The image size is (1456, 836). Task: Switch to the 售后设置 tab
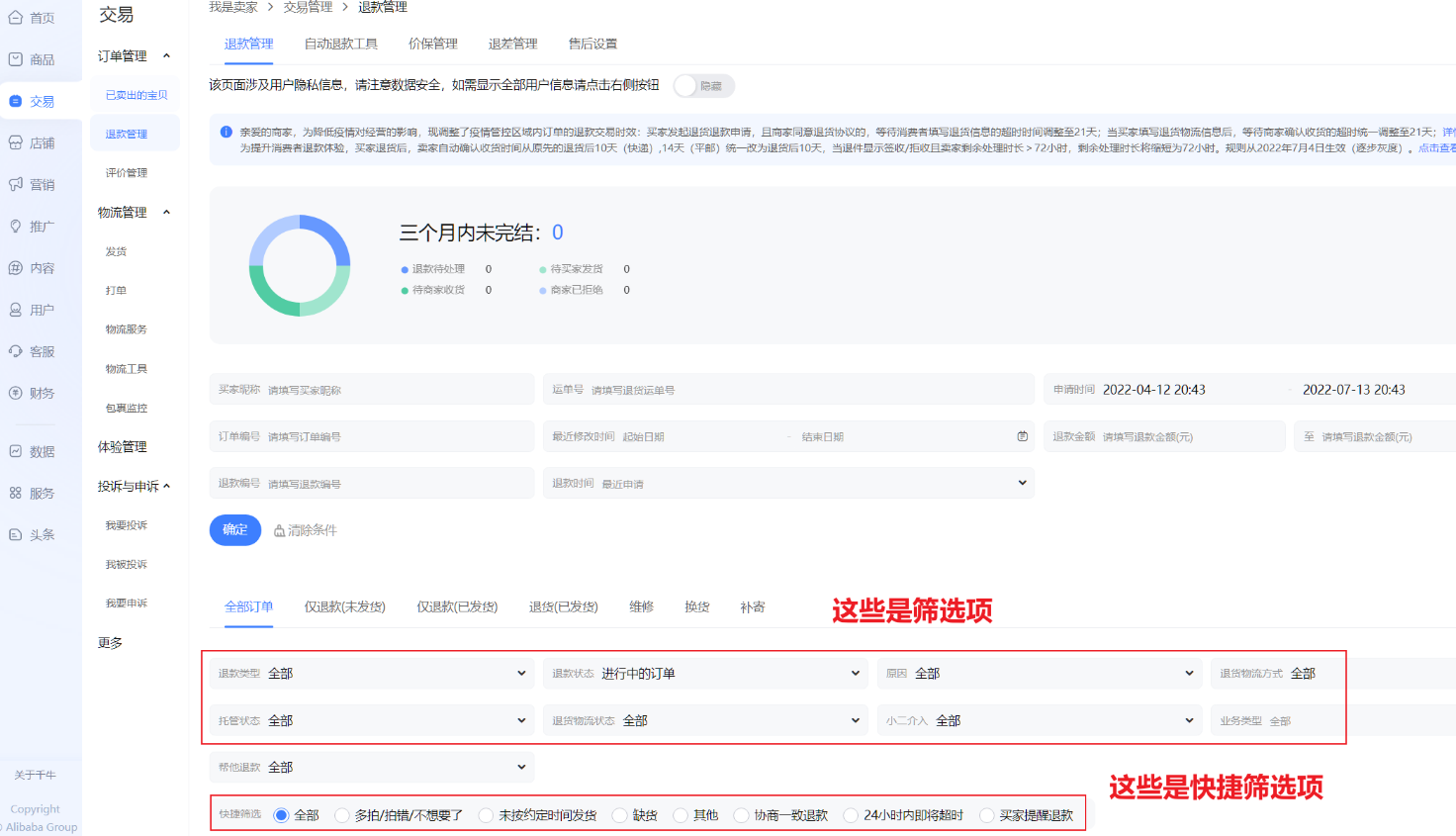coord(593,44)
